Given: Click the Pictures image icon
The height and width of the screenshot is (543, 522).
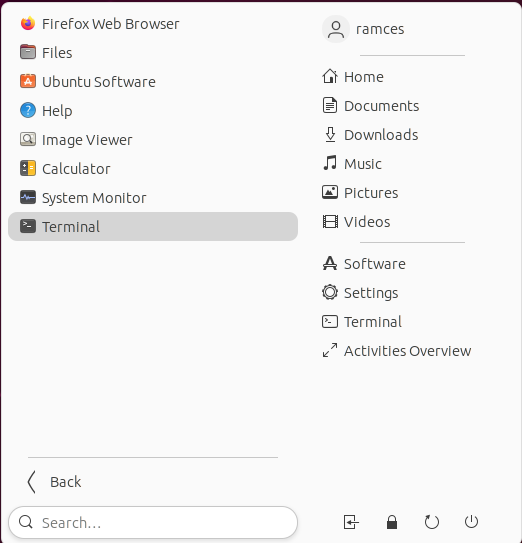Looking at the screenshot, I should [330, 192].
